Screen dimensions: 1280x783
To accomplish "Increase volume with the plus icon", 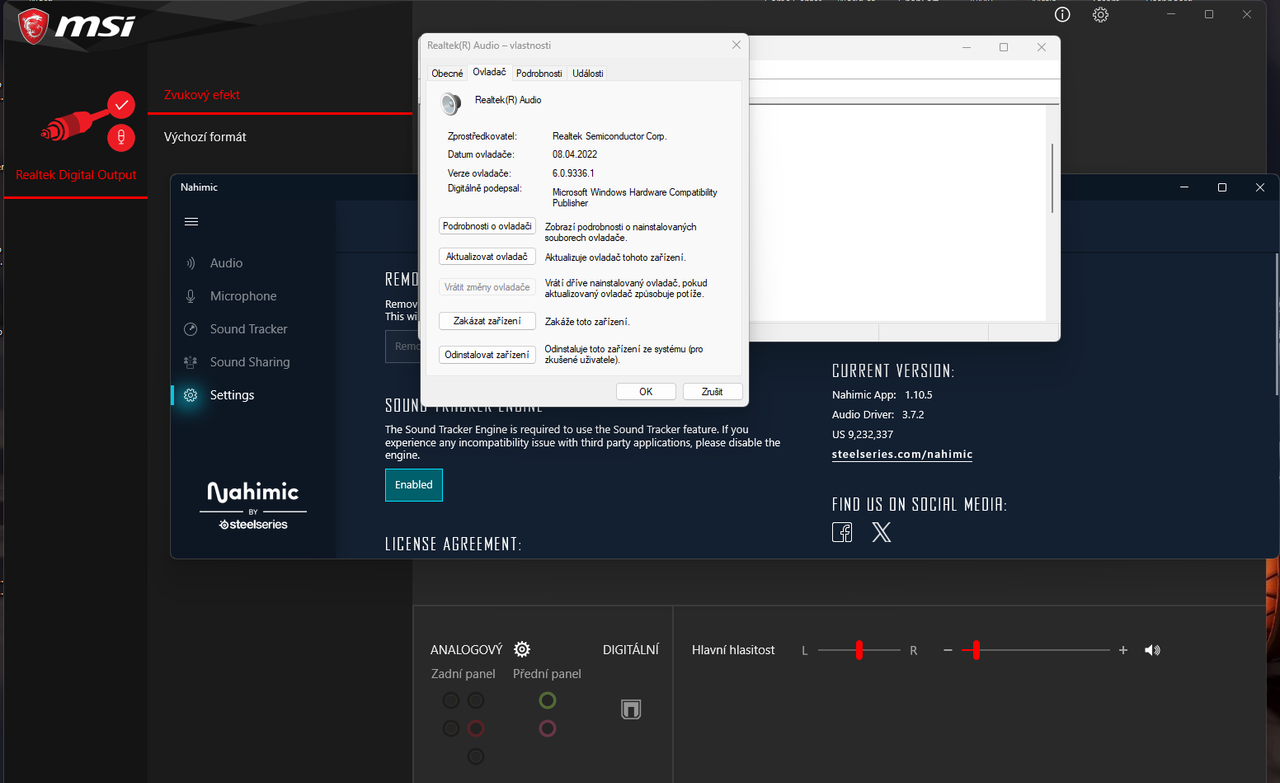I will [x=1123, y=650].
